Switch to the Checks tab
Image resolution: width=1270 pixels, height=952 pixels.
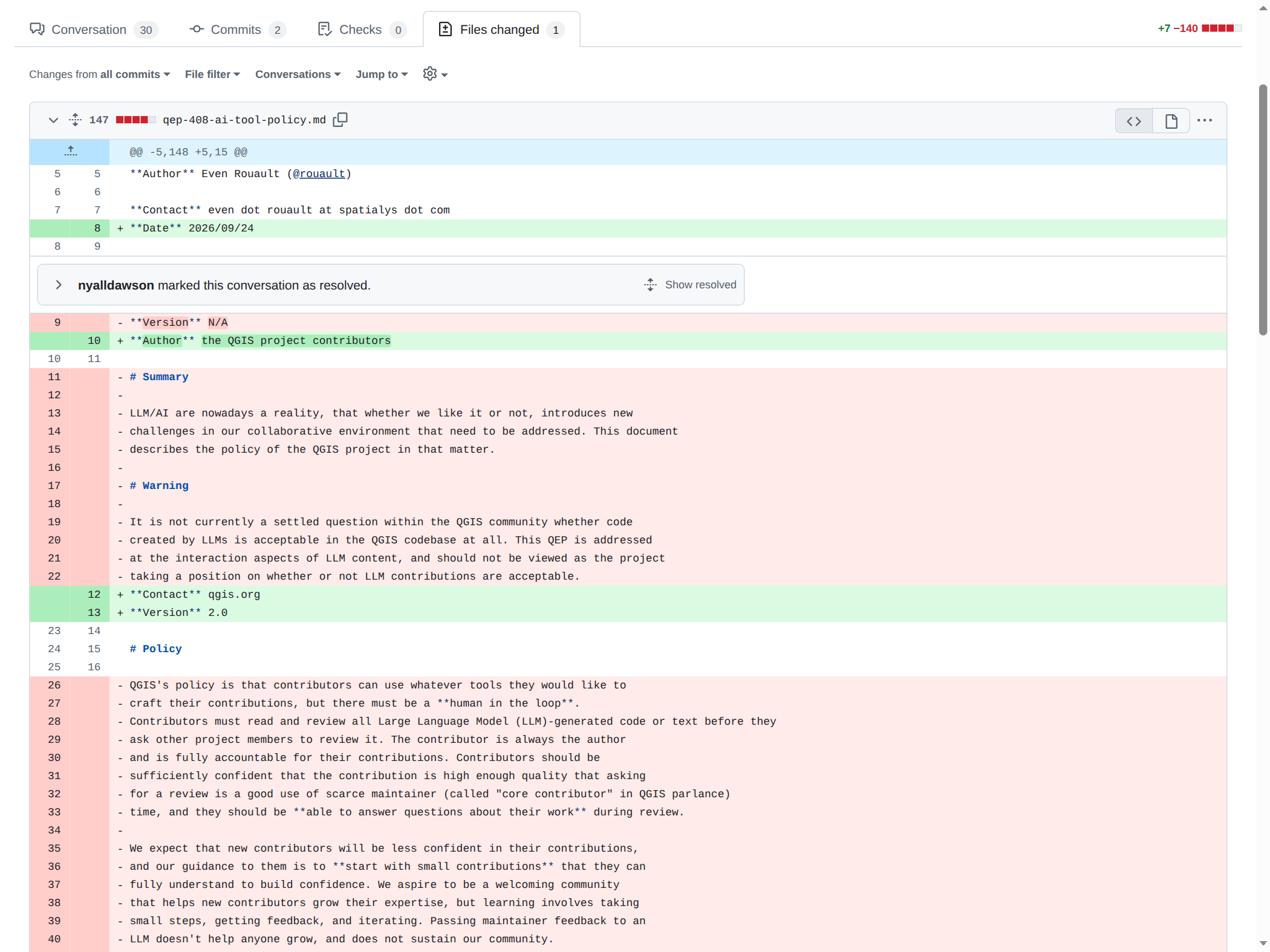(361, 29)
